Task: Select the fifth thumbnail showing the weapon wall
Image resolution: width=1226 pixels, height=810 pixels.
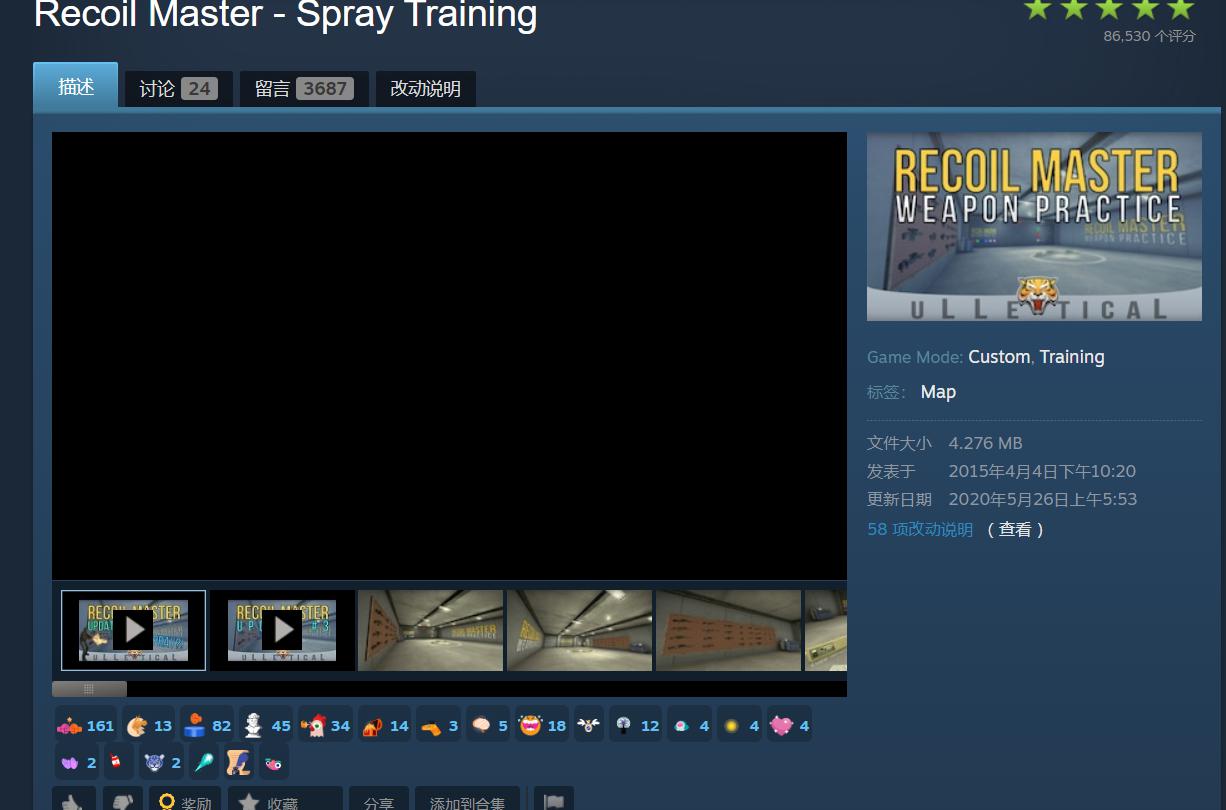Action: coord(729,630)
